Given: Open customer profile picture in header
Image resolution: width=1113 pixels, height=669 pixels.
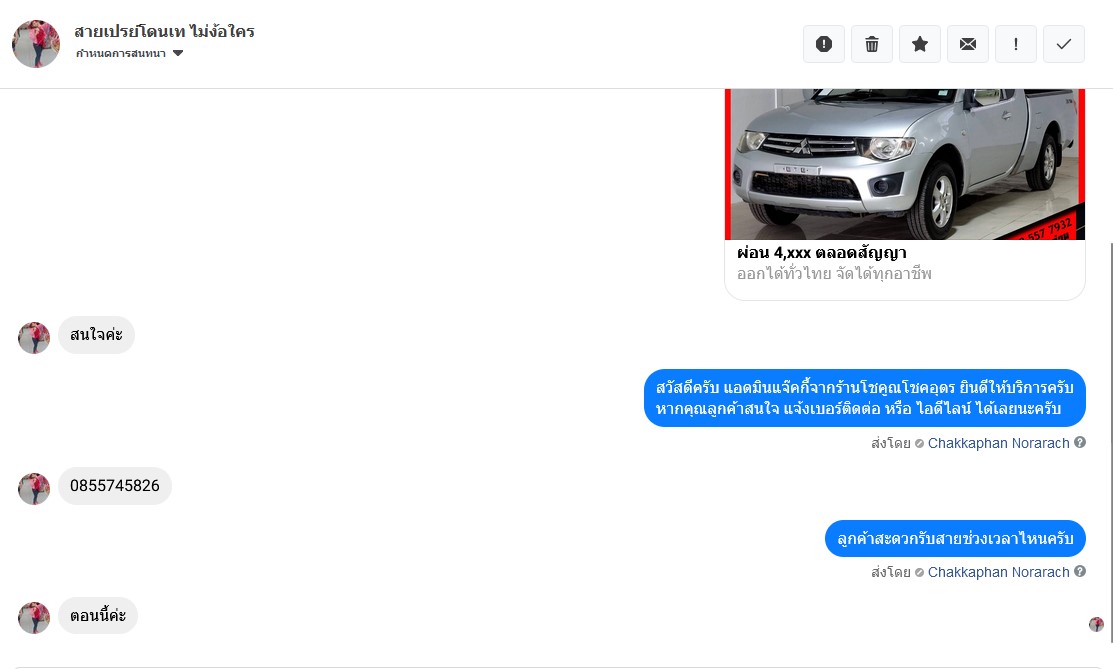Looking at the screenshot, I should (x=36, y=44).
